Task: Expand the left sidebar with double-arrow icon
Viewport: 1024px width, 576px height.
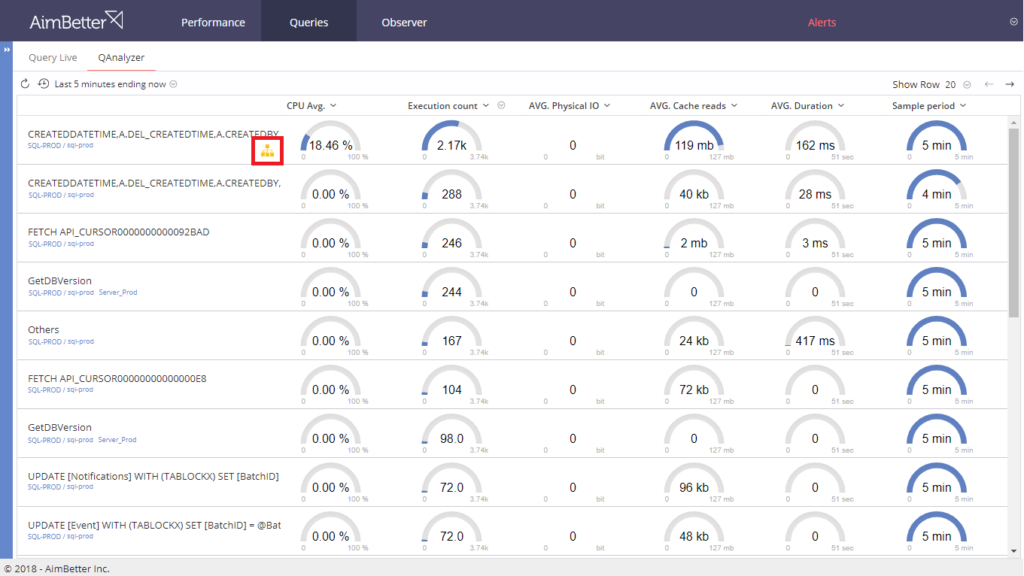Action: pyautogui.click(x=6, y=48)
